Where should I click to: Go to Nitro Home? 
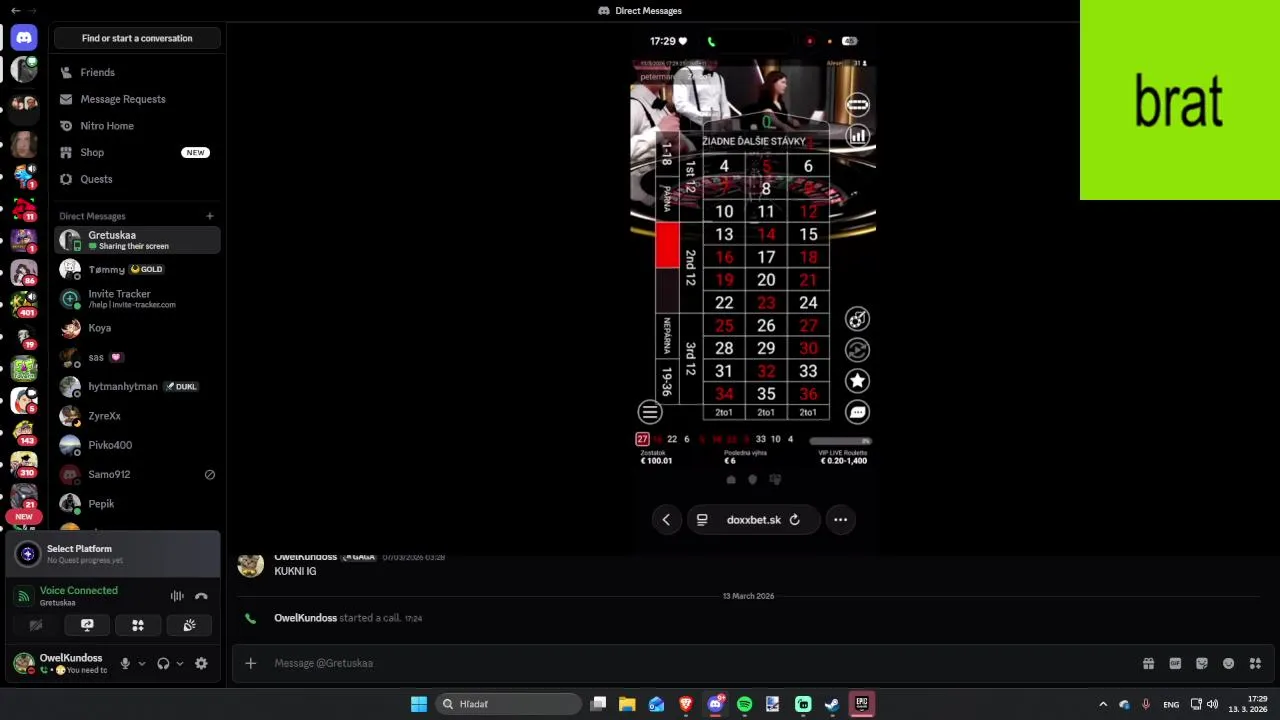point(137,126)
